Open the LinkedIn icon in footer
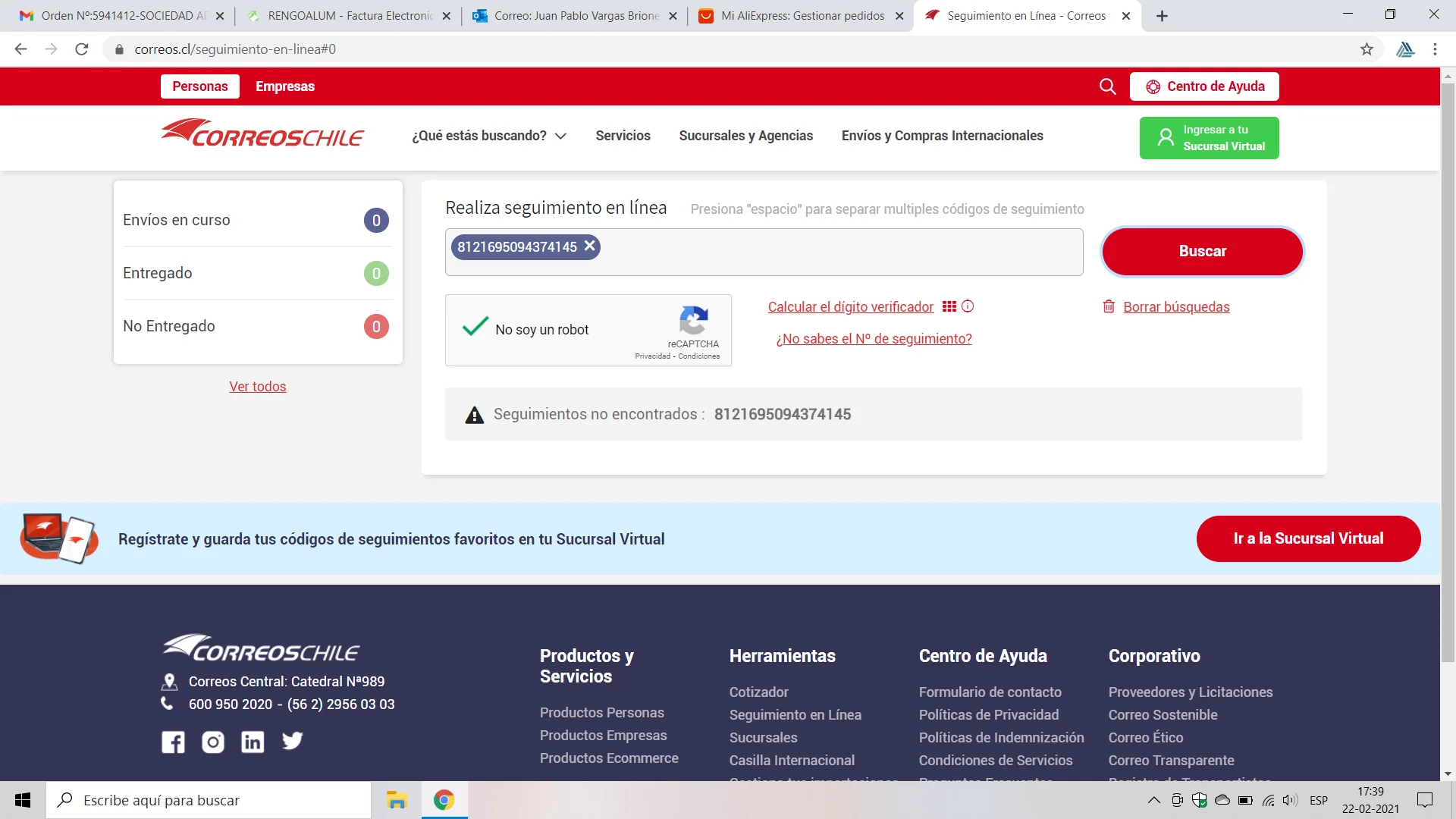1456x819 pixels. [x=253, y=742]
